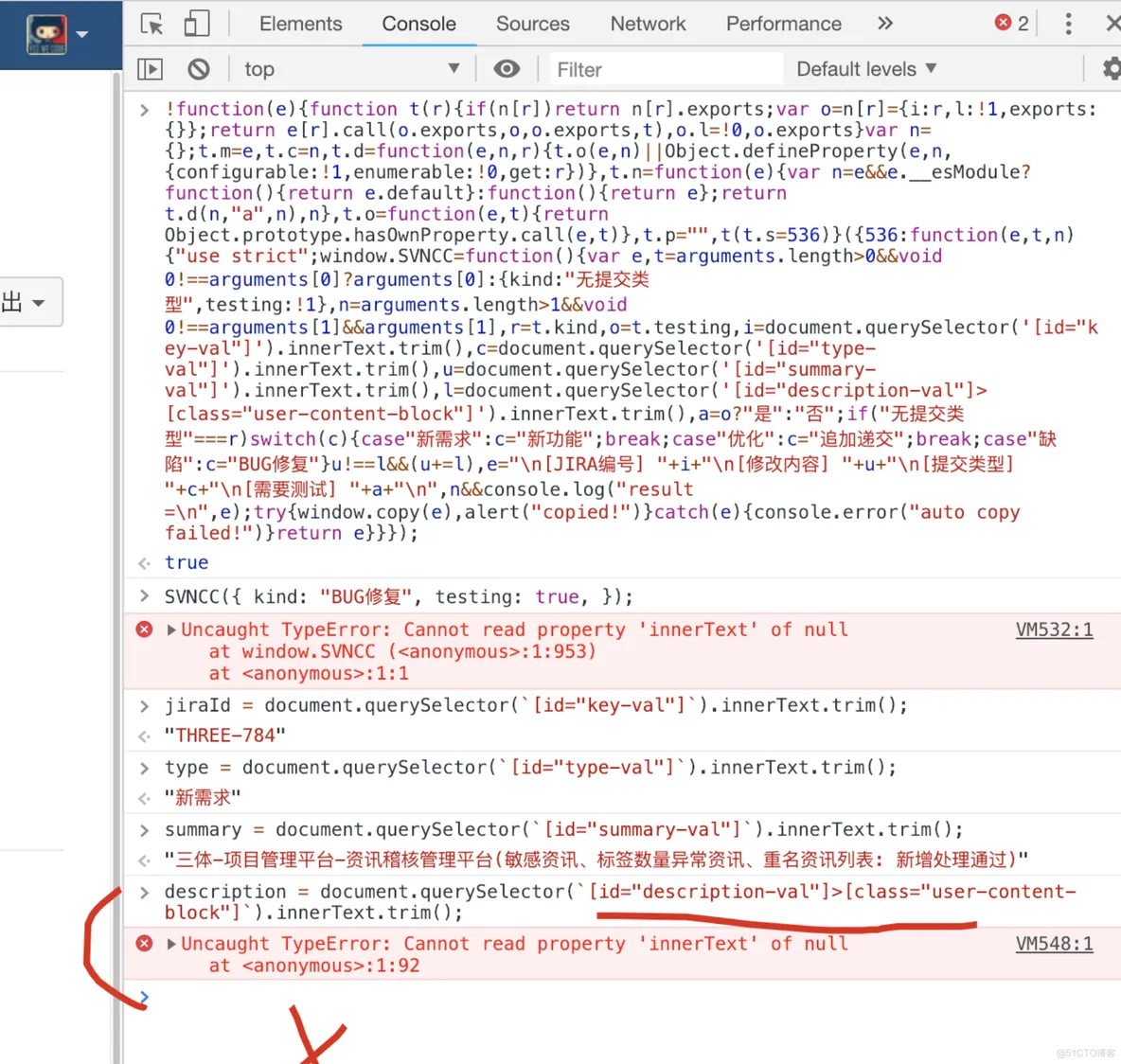1121x1064 pixels.
Task: Click the console input prompt line
Action: click(622, 997)
